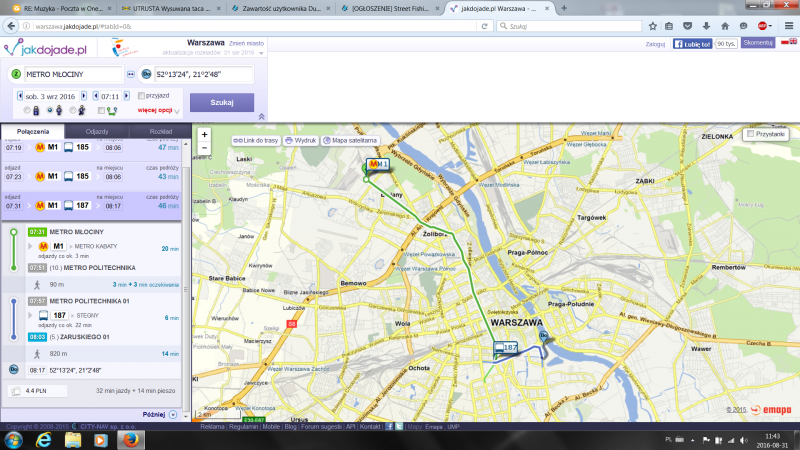The width and height of the screenshot is (800, 450).
Task: Click the M1 metro marker on the map
Action: point(378,164)
